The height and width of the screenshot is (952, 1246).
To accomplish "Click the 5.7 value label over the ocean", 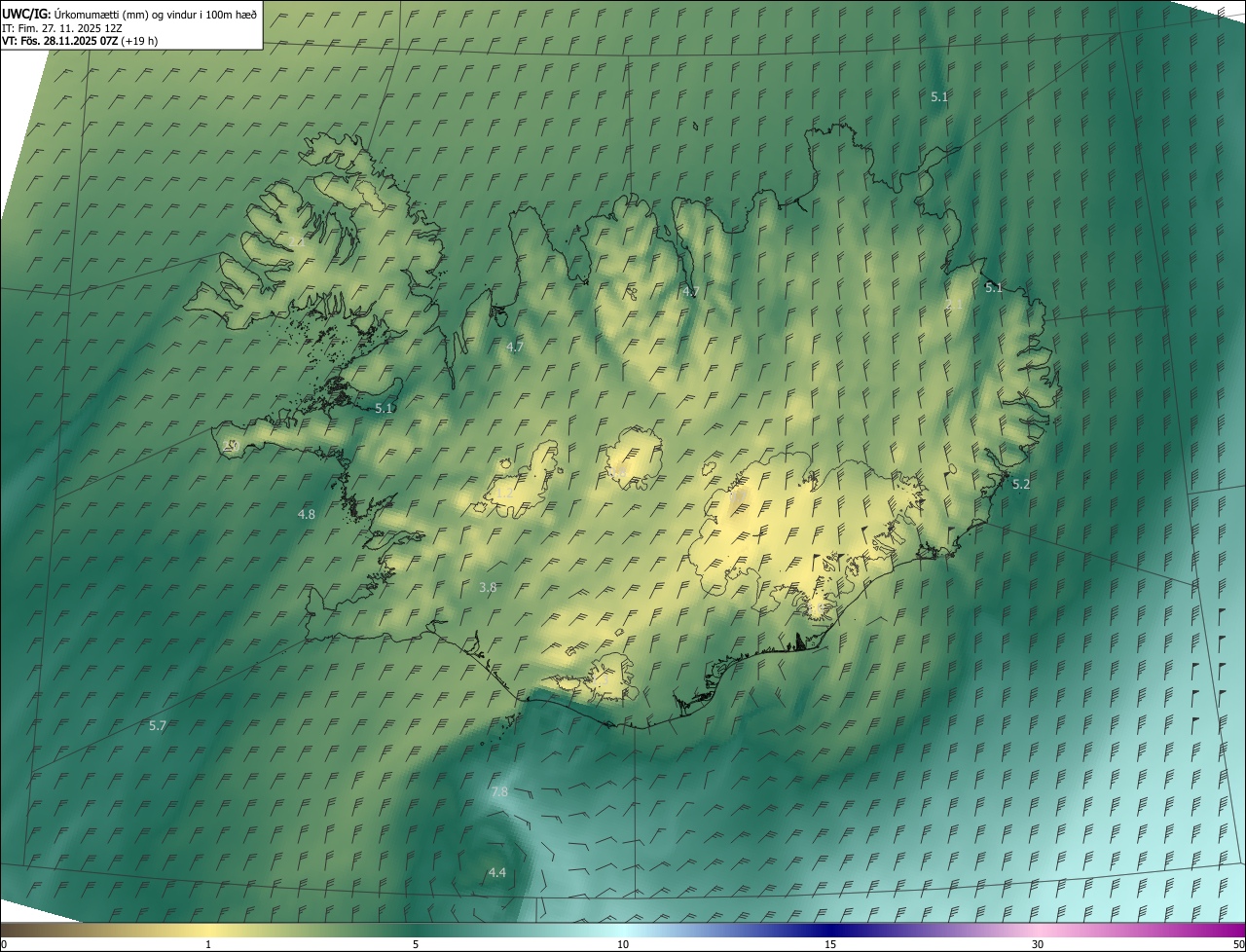I will (x=158, y=725).
